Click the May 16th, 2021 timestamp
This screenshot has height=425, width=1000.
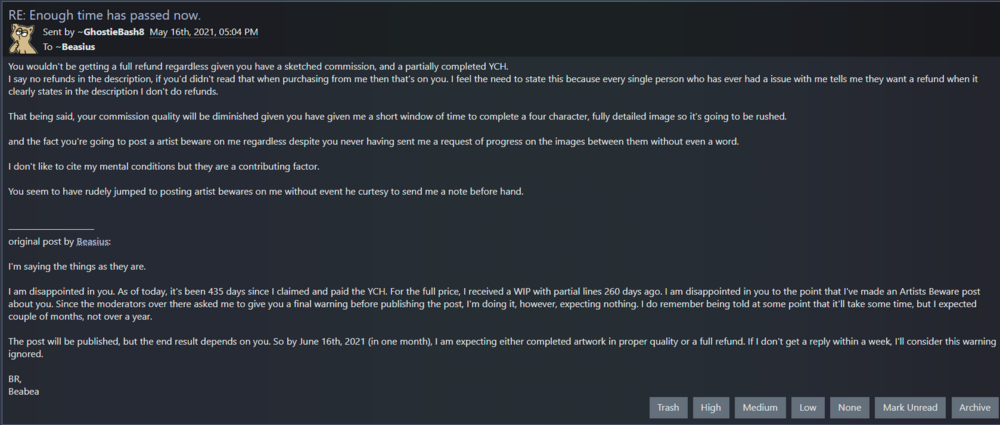coord(203,32)
